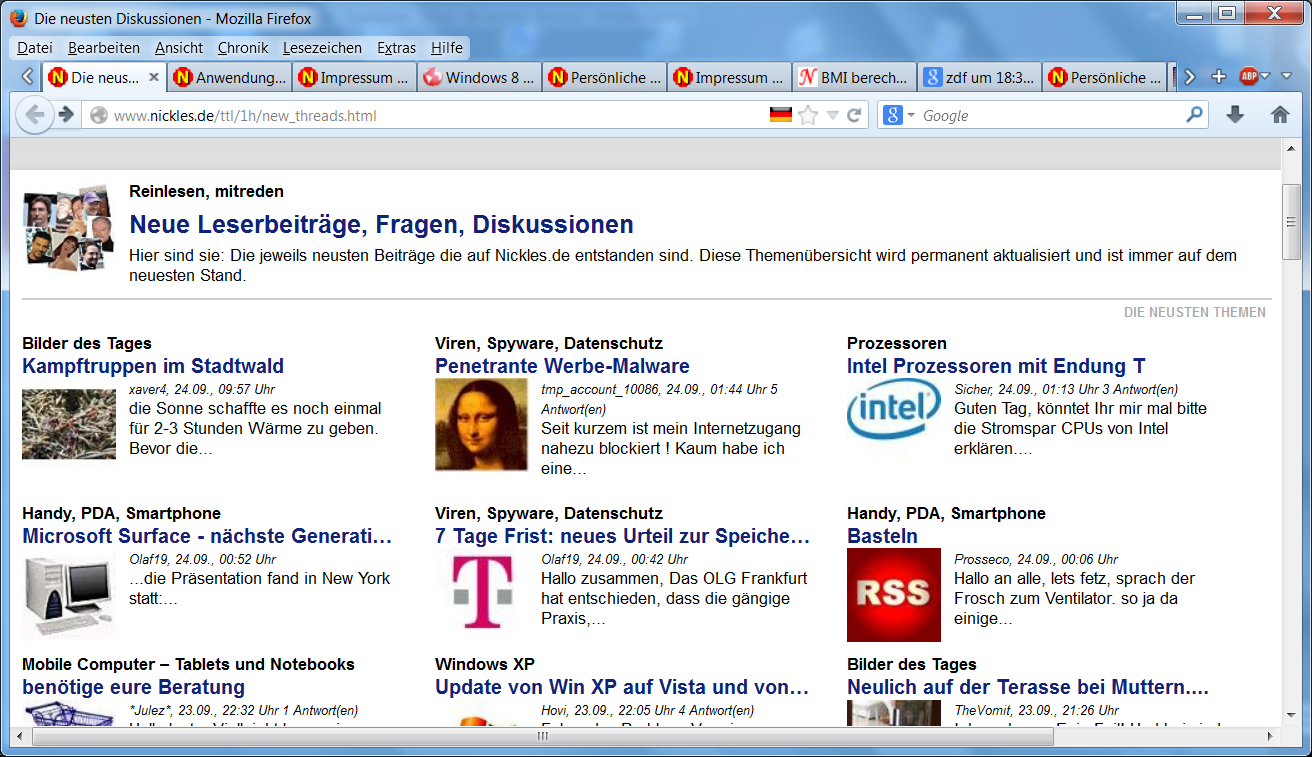Image resolution: width=1312 pixels, height=757 pixels.
Task: Open the Extras menu
Action: click(397, 48)
